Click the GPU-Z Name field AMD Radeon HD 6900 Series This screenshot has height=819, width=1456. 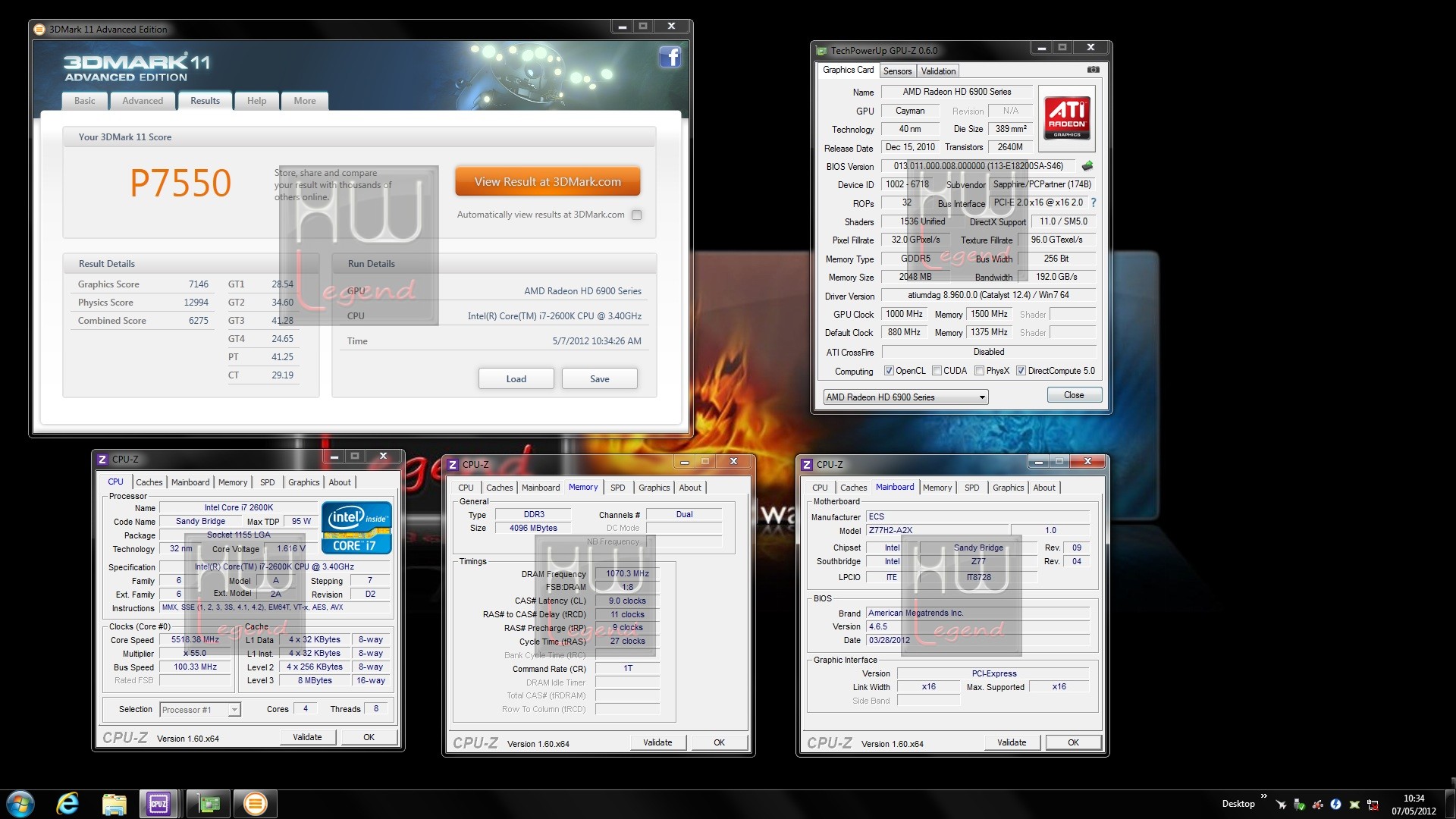(956, 92)
